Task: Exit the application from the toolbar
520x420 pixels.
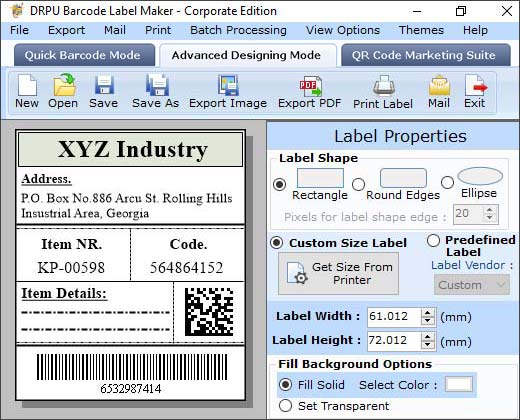Action: [475, 92]
